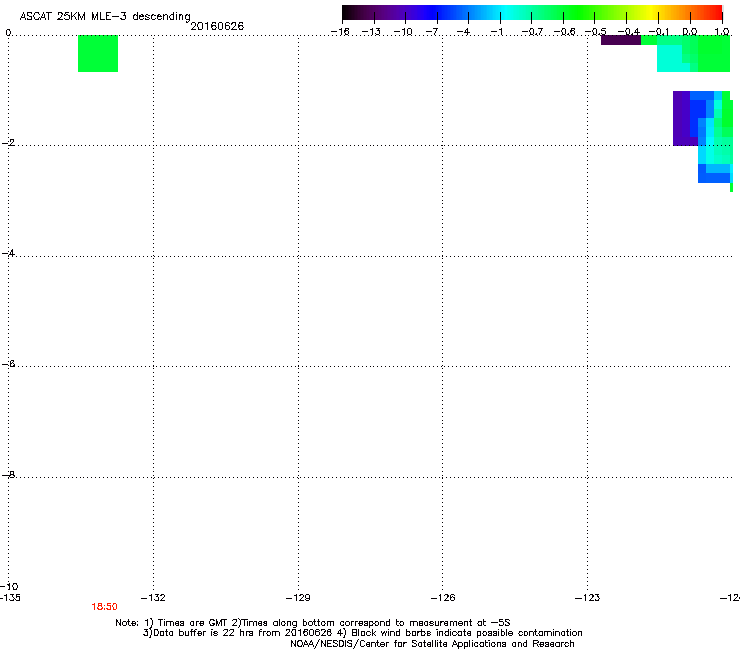Click the -129 longitude axis label
This screenshot has width=740, height=650.
(298, 598)
